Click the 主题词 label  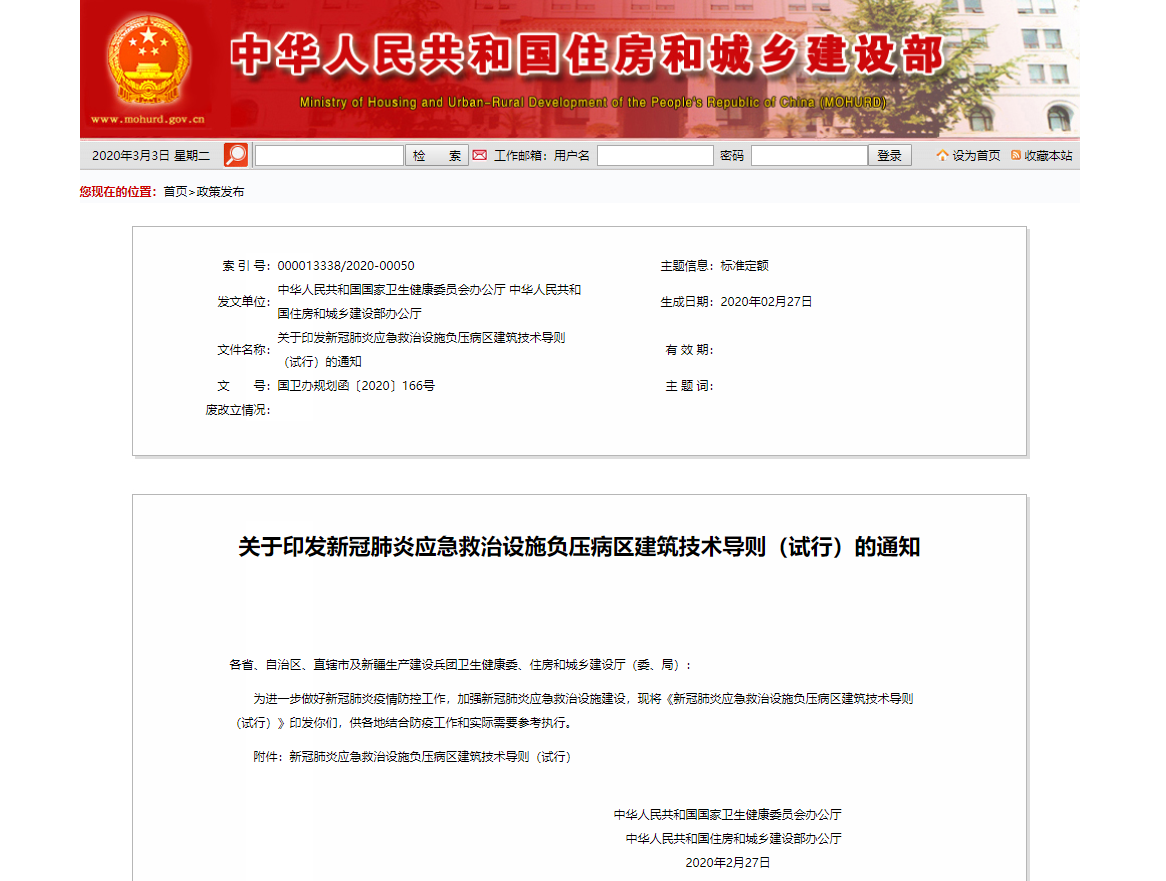pyautogui.click(x=689, y=385)
